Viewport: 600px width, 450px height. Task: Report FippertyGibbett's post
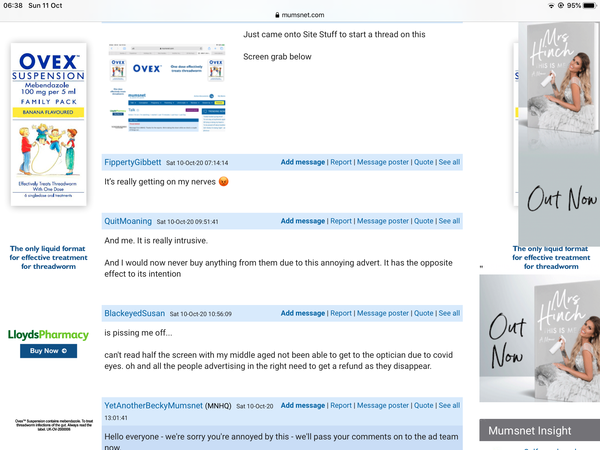point(341,162)
